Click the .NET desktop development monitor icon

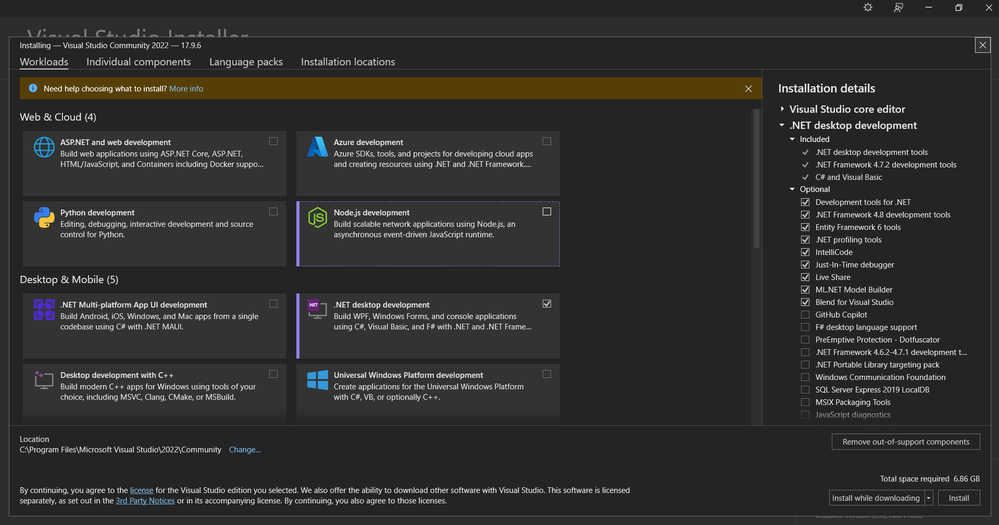click(317, 310)
